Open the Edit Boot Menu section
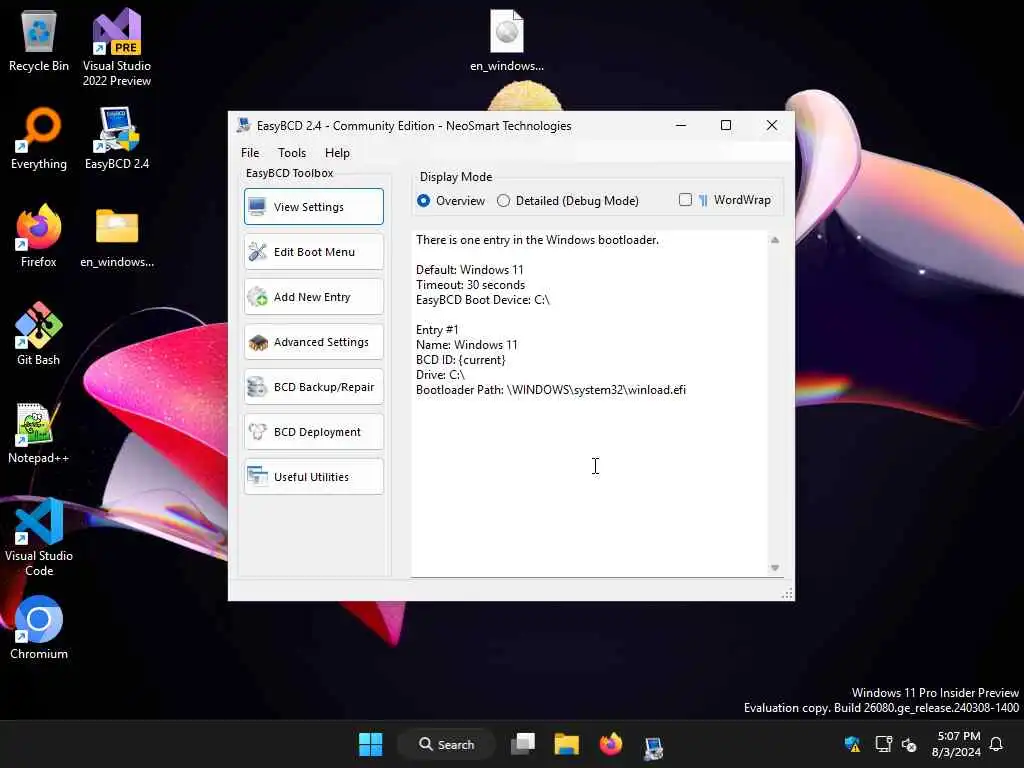The width and height of the screenshot is (1024, 768). tap(313, 251)
